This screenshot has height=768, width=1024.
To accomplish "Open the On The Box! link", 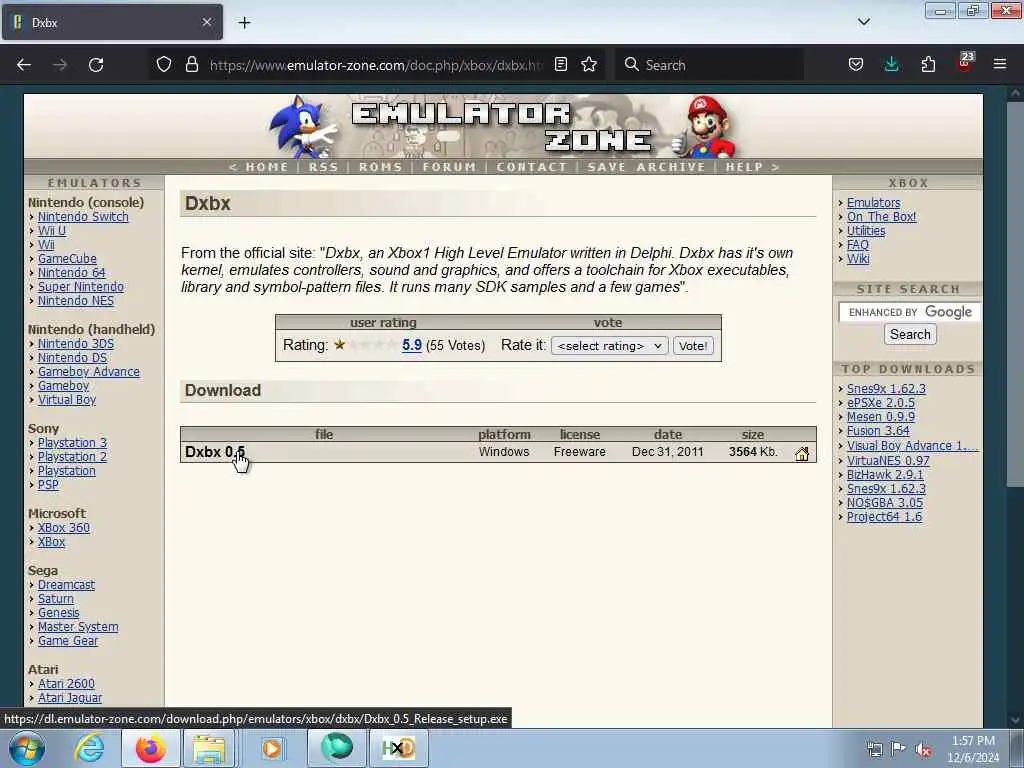I will pos(882,217).
